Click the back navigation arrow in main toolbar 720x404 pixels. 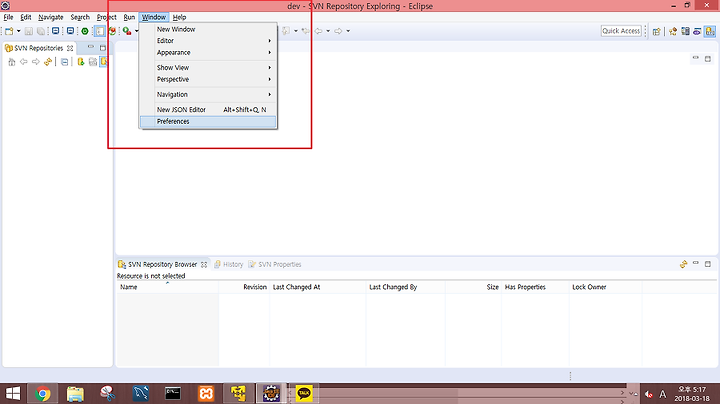[318, 31]
